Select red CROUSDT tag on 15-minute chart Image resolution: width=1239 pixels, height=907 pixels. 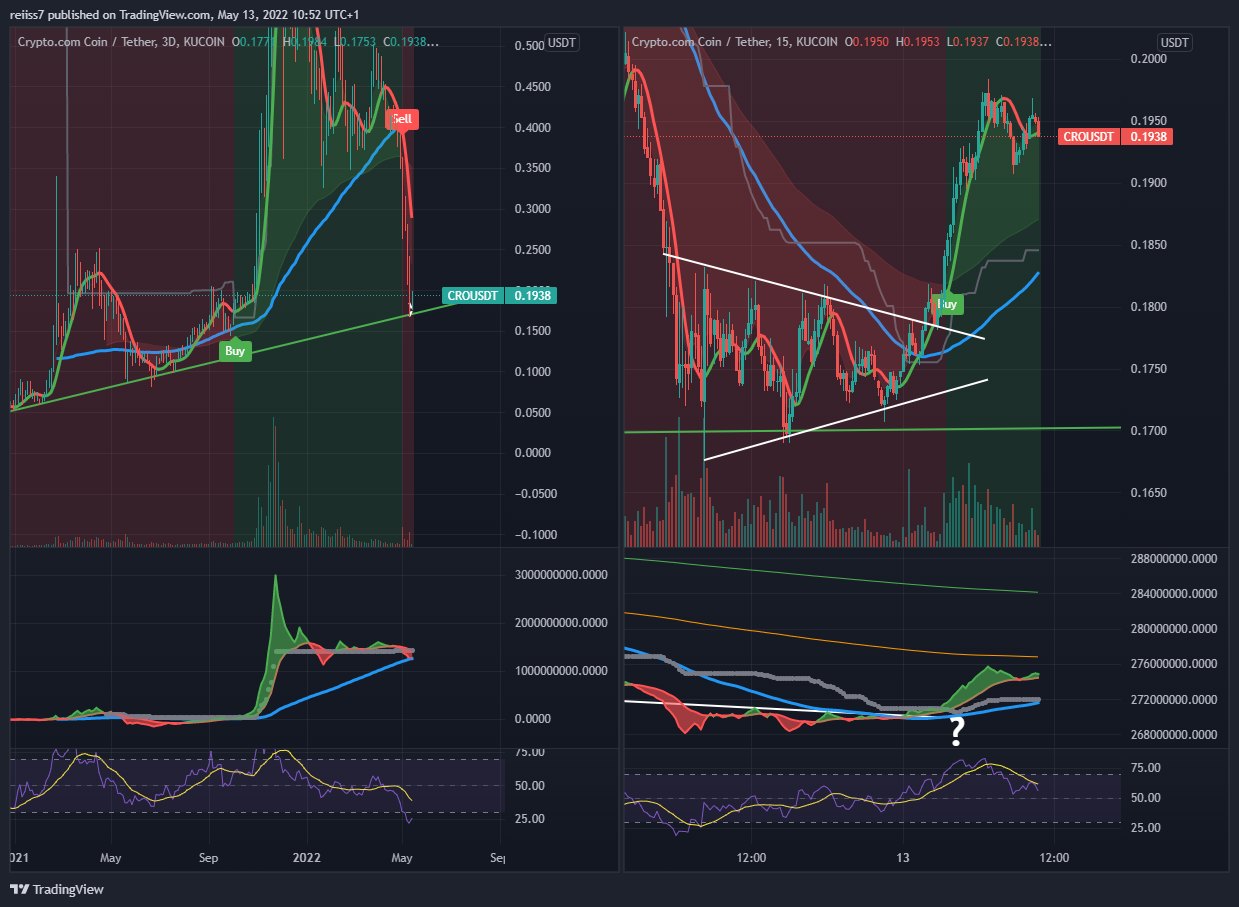coord(1088,136)
